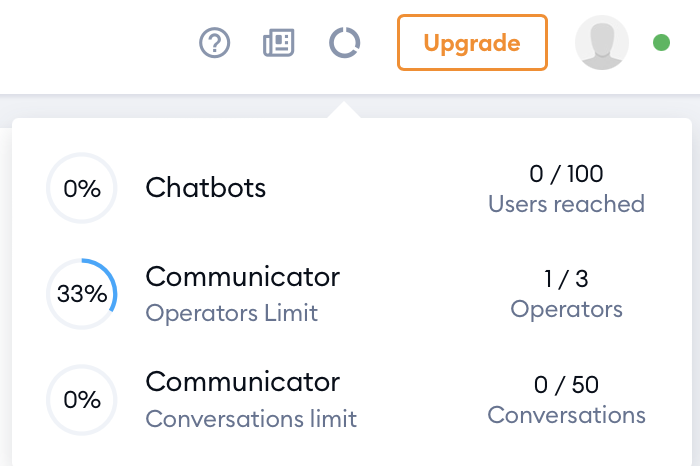700x466 pixels.
Task: Select Communicator above Conversations limit
Action: 242,382
